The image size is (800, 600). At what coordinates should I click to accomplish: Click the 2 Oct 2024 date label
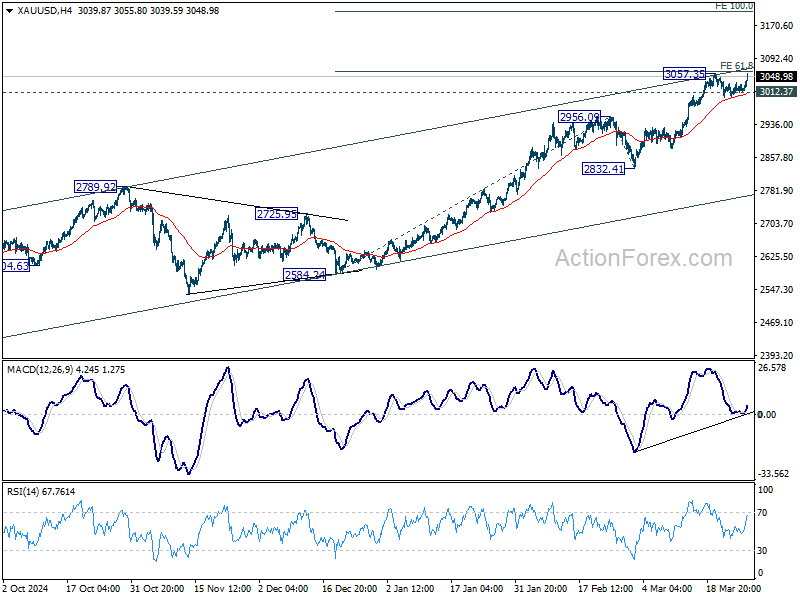pos(26,588)
